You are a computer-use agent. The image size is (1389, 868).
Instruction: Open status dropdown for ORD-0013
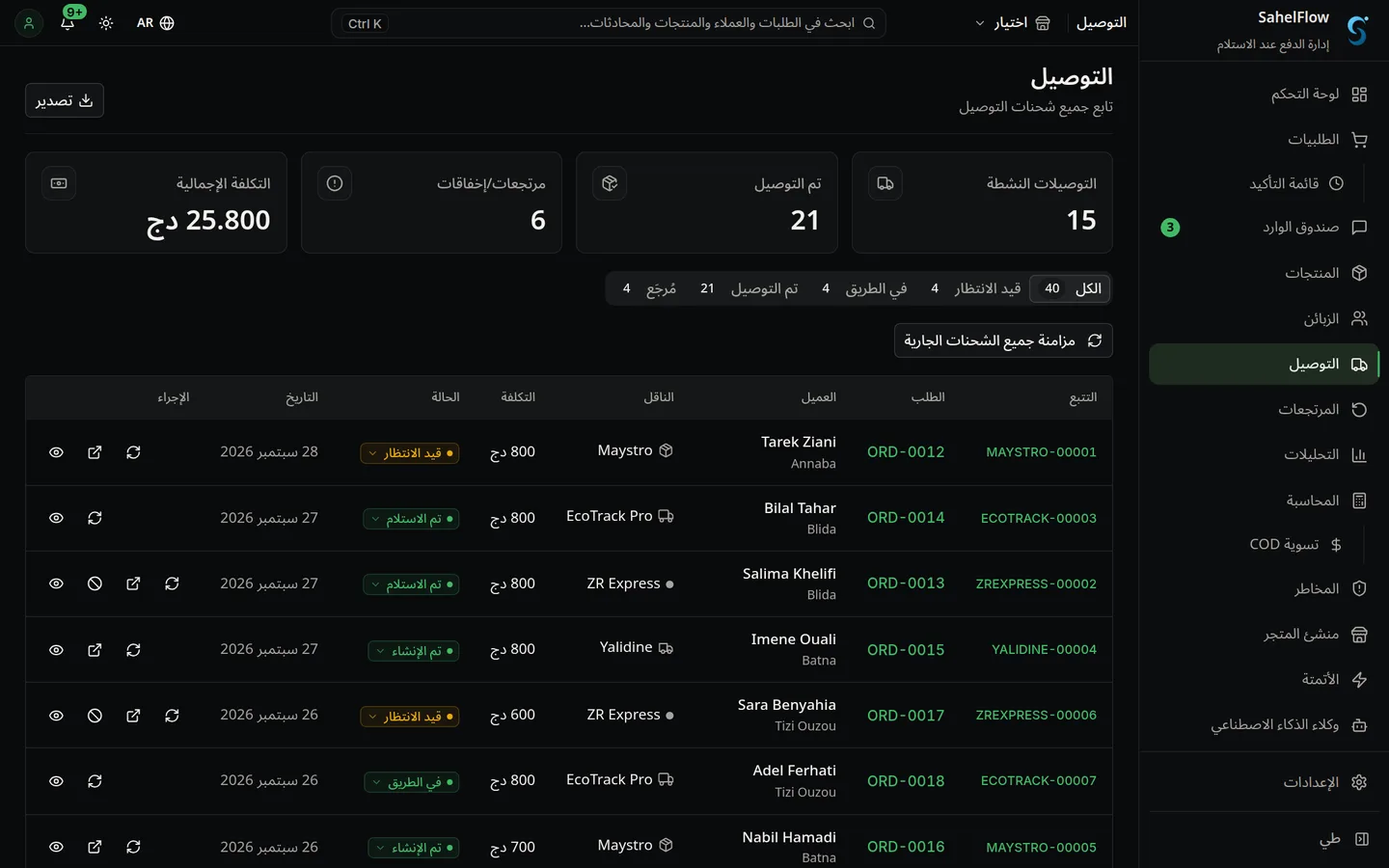[x=411, y=584]
